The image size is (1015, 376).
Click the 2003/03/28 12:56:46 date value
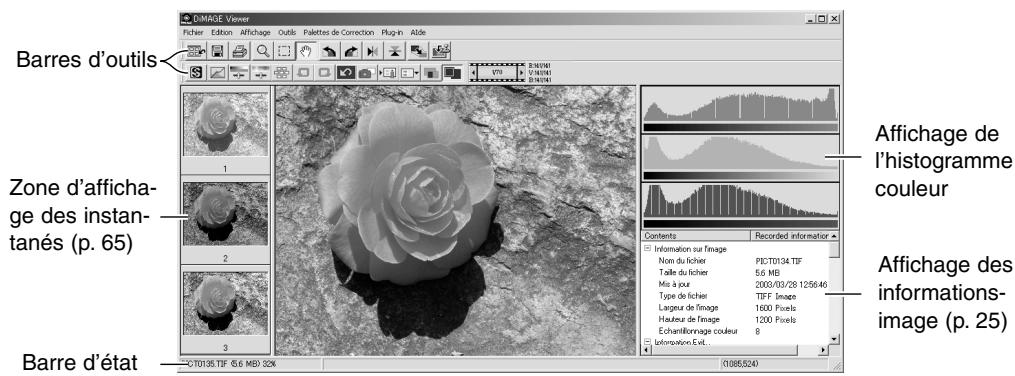coord(791,284)
